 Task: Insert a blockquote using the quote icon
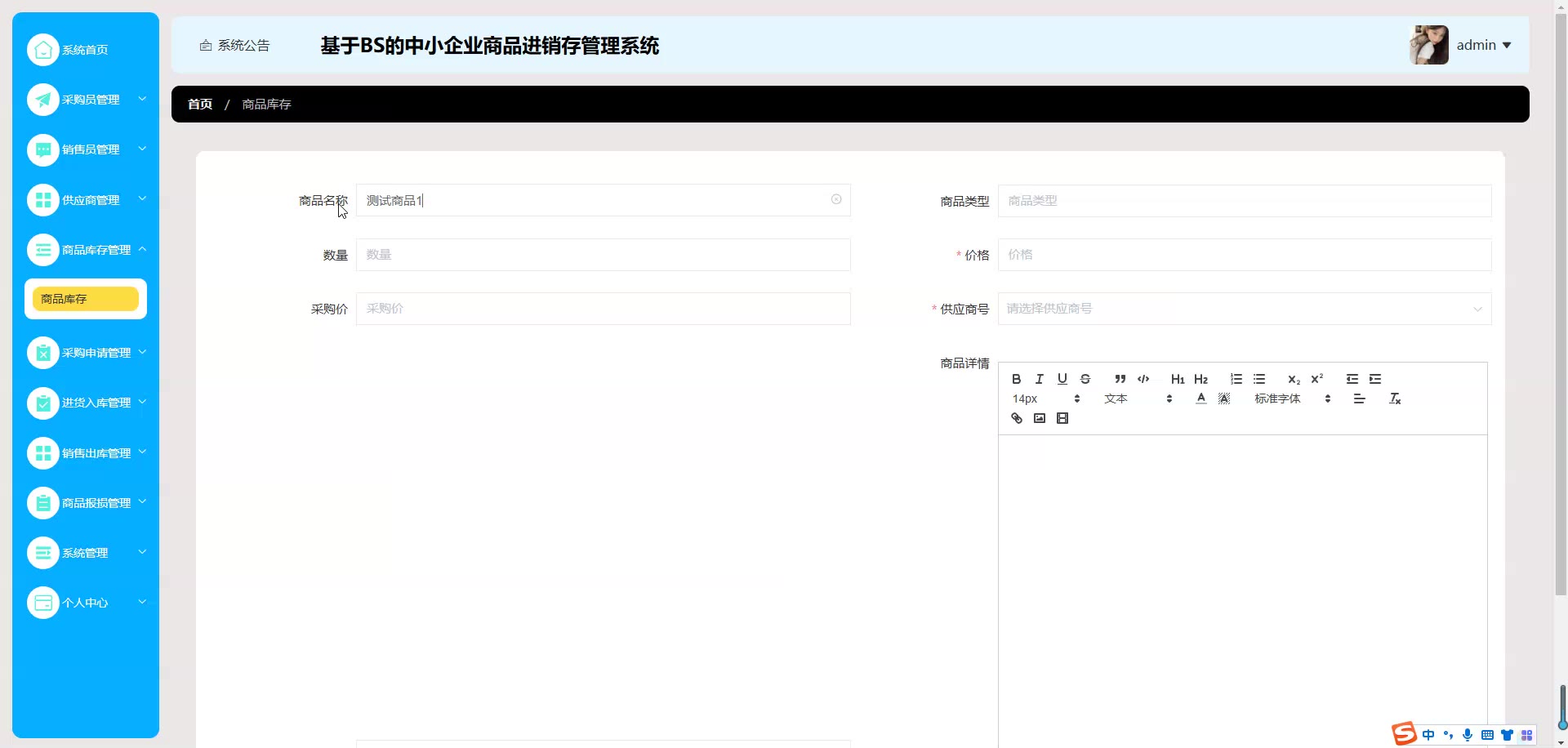[1120, 379]
